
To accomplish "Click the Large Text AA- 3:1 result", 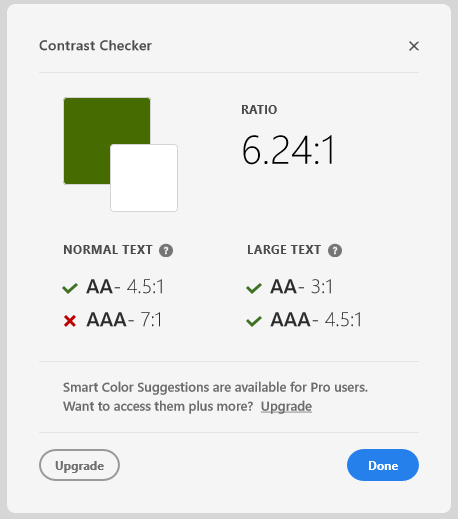I will pyautogui.click(x=302, y=286).
